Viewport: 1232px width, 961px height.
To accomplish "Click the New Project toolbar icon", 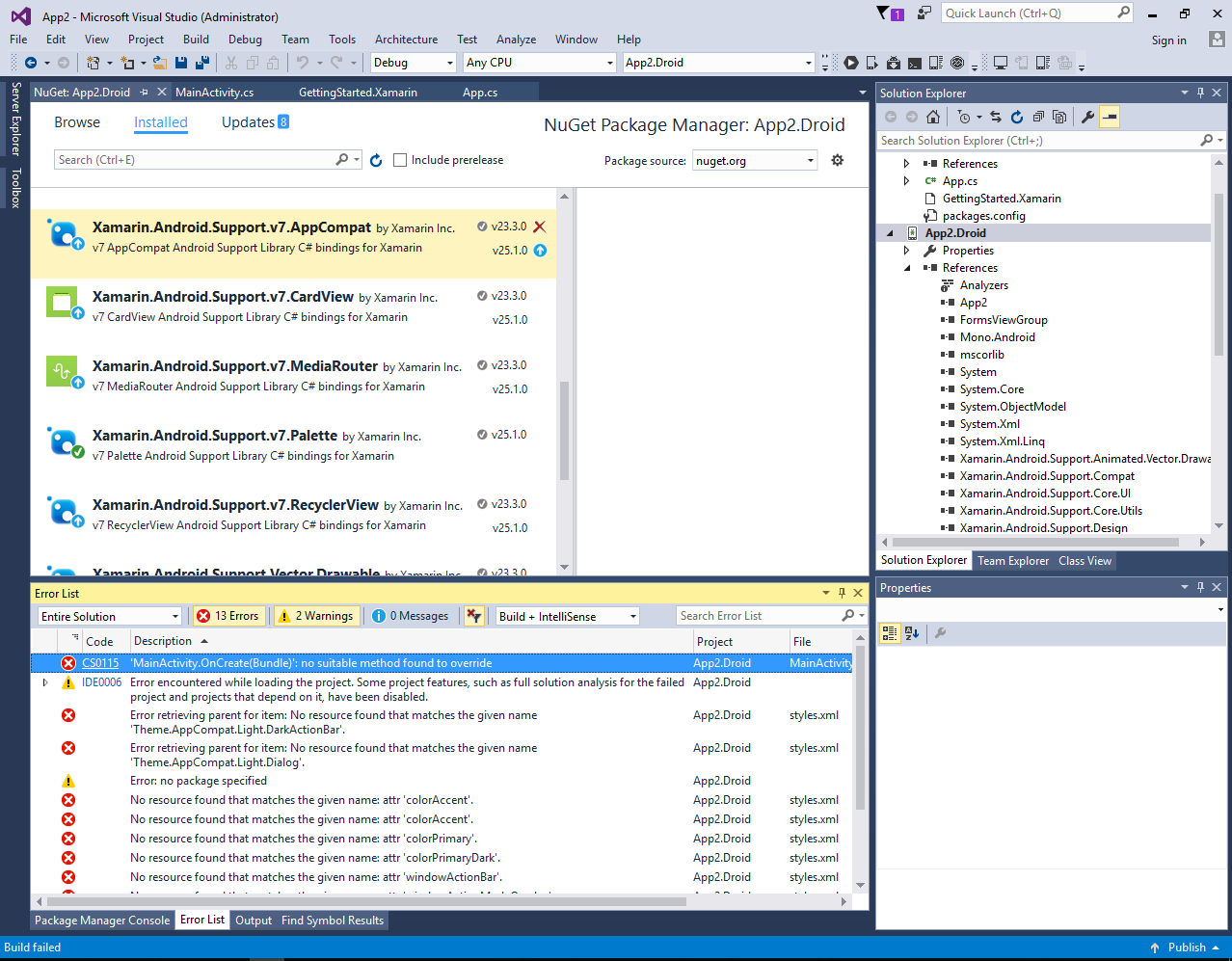I will 94,63.
